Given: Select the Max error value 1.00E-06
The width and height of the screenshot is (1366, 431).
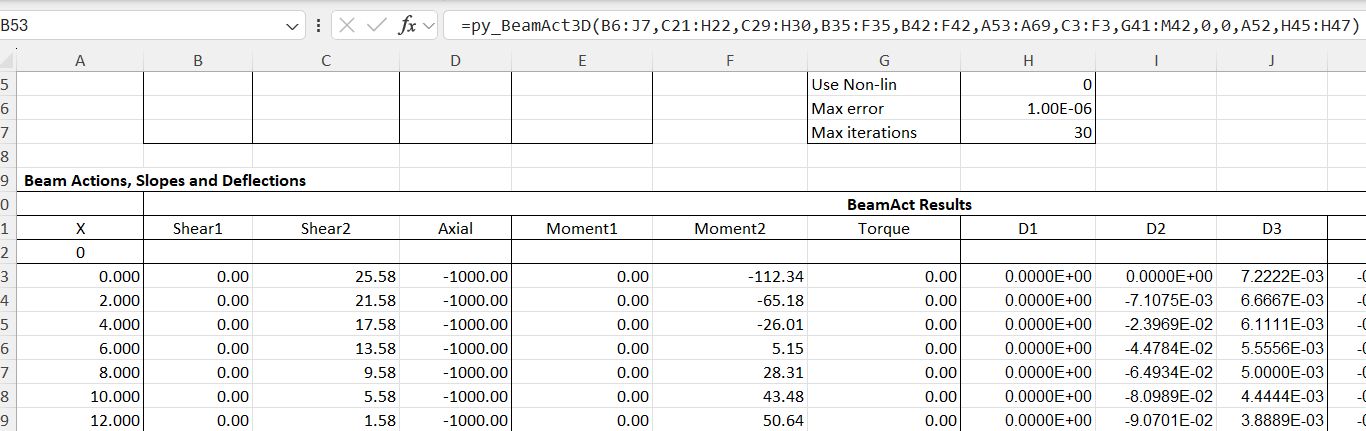Looking at the screenshot, I should coord(1027,108).
